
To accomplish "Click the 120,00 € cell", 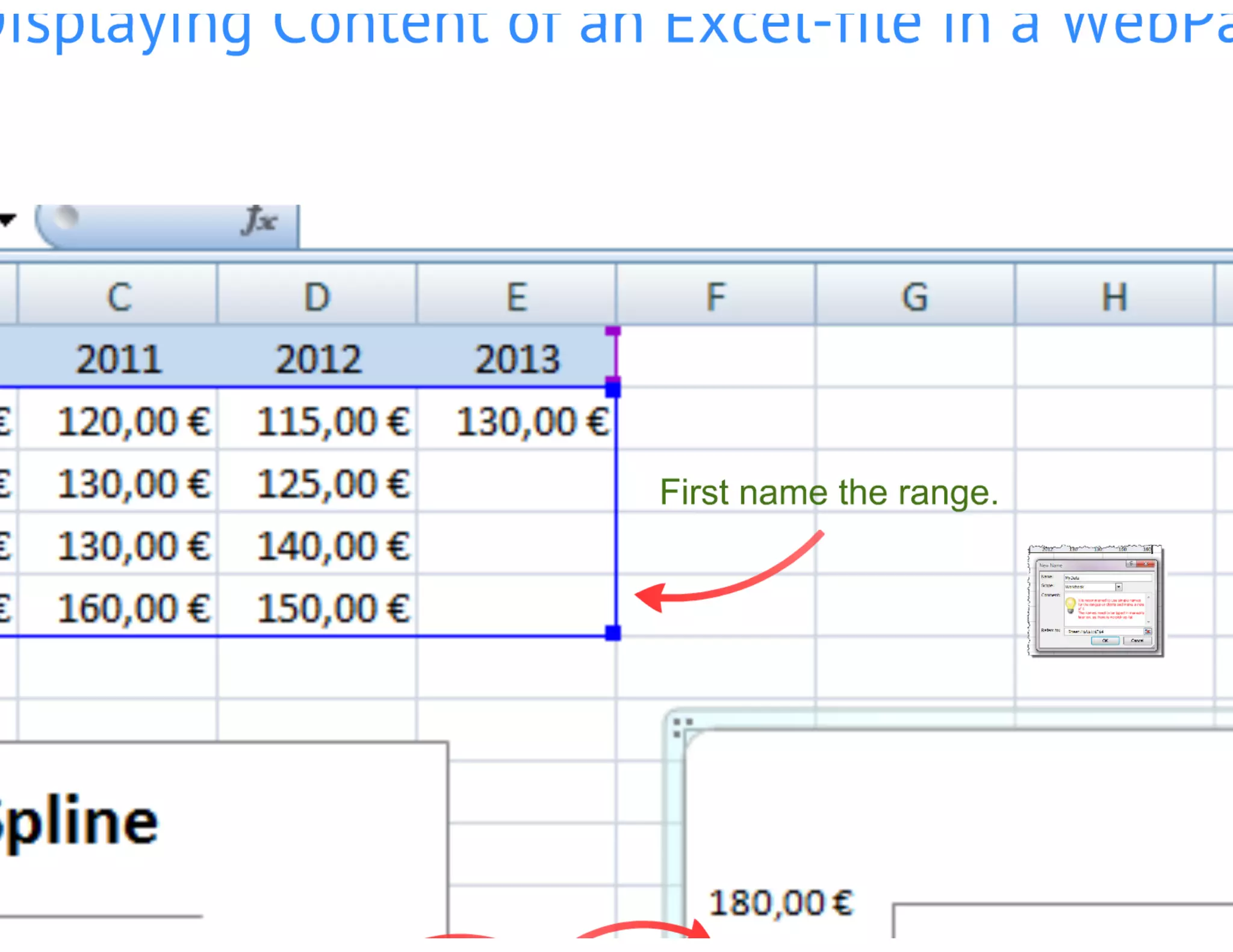I will 118,421.
